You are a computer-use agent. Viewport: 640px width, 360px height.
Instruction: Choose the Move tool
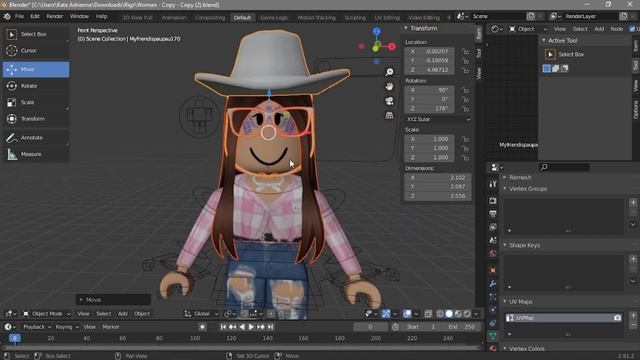[36, 69]
